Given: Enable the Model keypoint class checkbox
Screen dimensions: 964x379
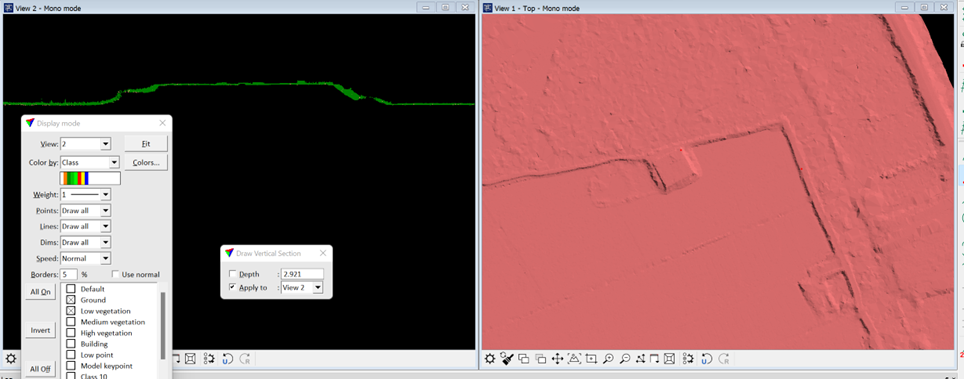Looking at the screenshot, I should [x=71, y=366].
